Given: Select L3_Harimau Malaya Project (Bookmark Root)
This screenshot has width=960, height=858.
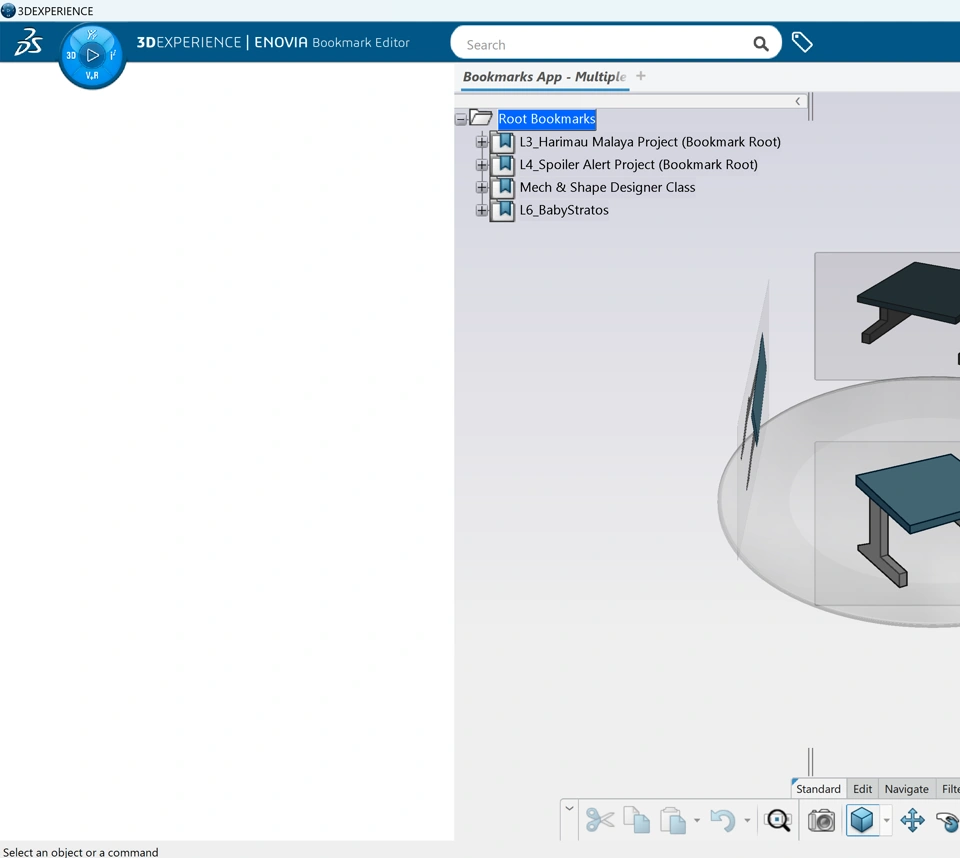Looking at the screenshot, I should (650, 141).
